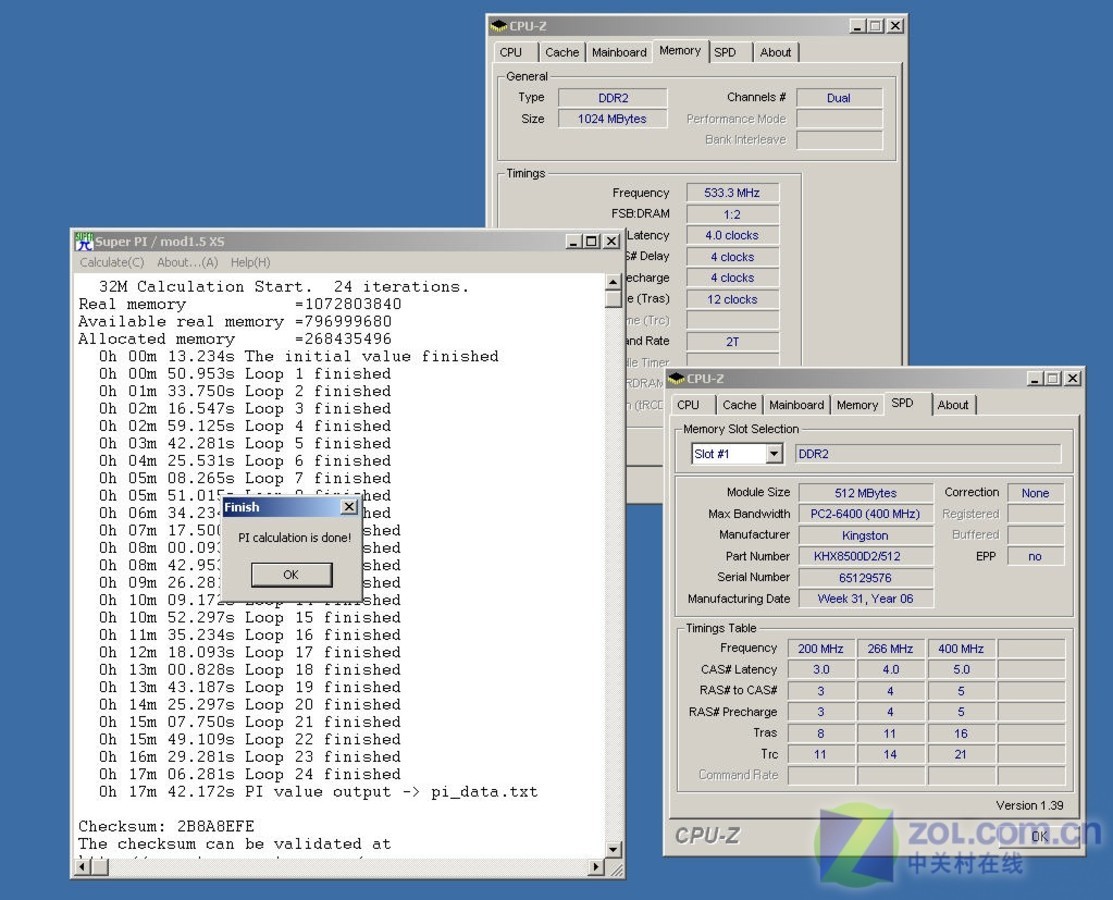Click OK in the Finish dialog
Image resolution: width=1113 pixels, height=900 pixels.
(291, 574)
